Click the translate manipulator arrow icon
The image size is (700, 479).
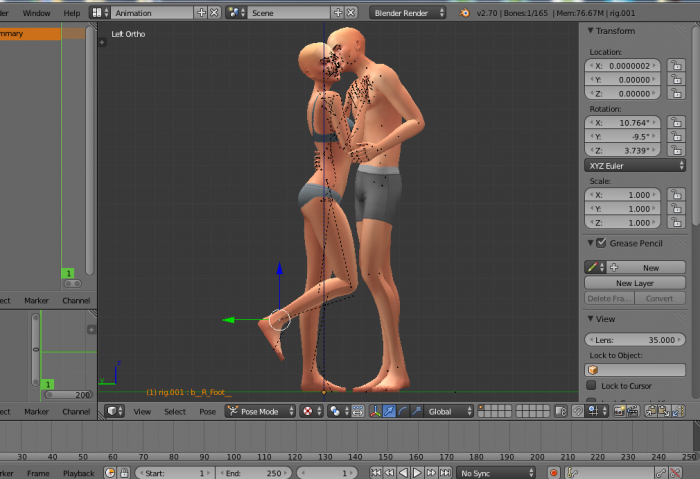[x=389, y=411]
